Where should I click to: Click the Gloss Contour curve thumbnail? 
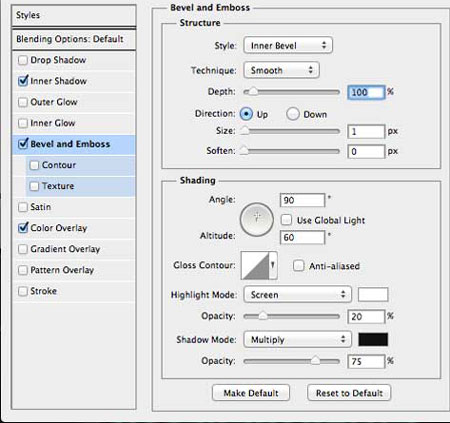pos(255,265)
